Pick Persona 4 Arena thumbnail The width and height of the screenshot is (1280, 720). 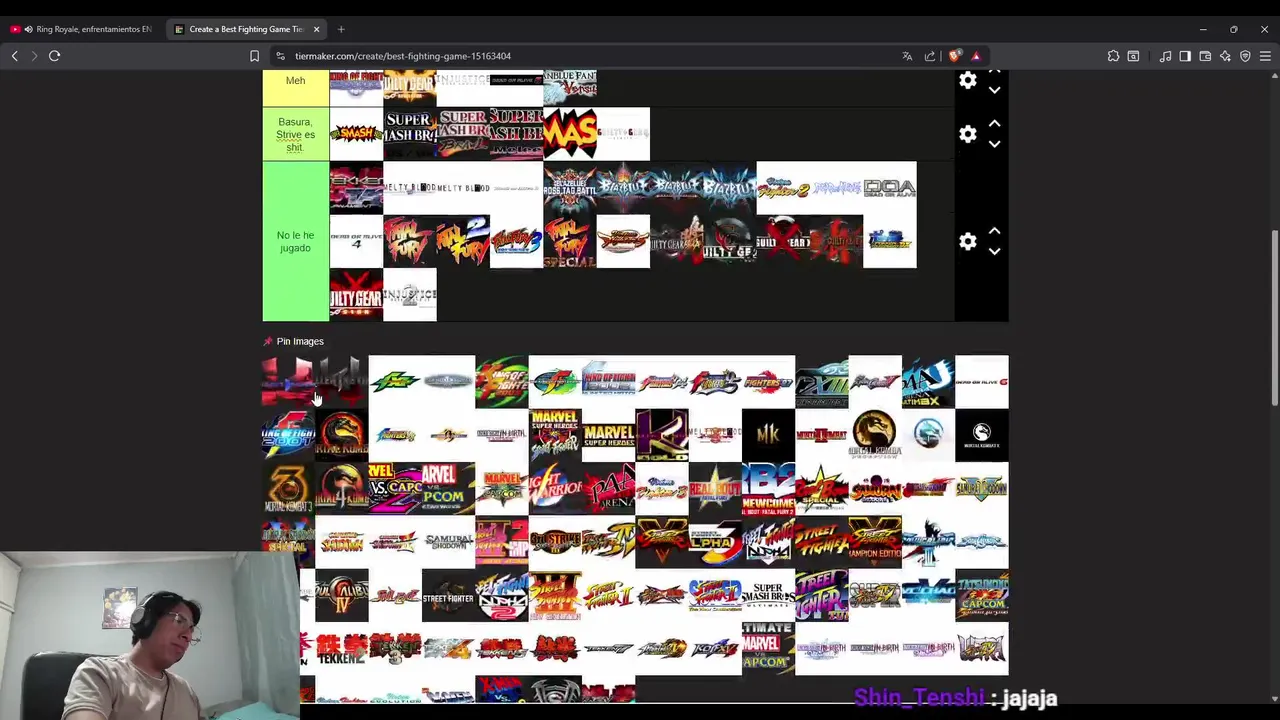608,489
